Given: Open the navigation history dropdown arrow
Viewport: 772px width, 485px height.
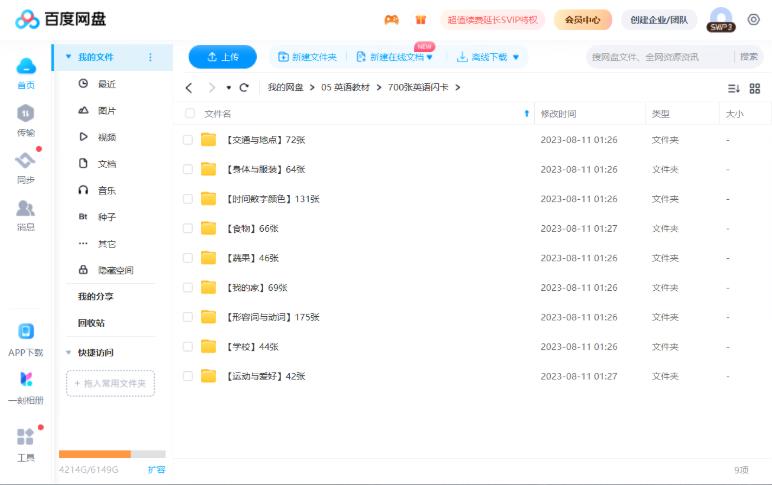Looking at the screenshot, I should tap(228, 88).
